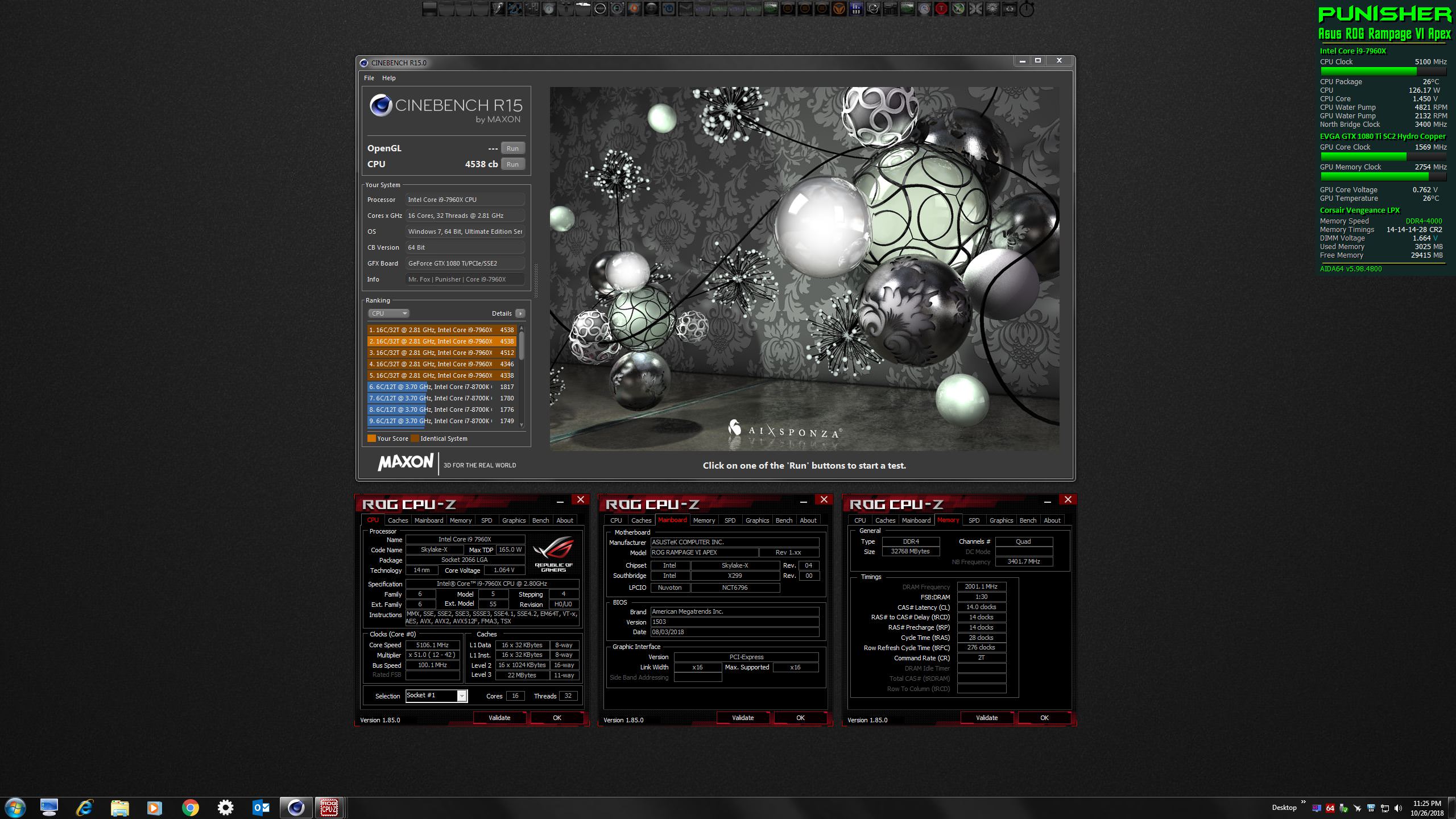Click the blue equalizer icon in top dock
Image resolution: width=1456 pixels, height=819 pixels.
[x=856, y=9]
